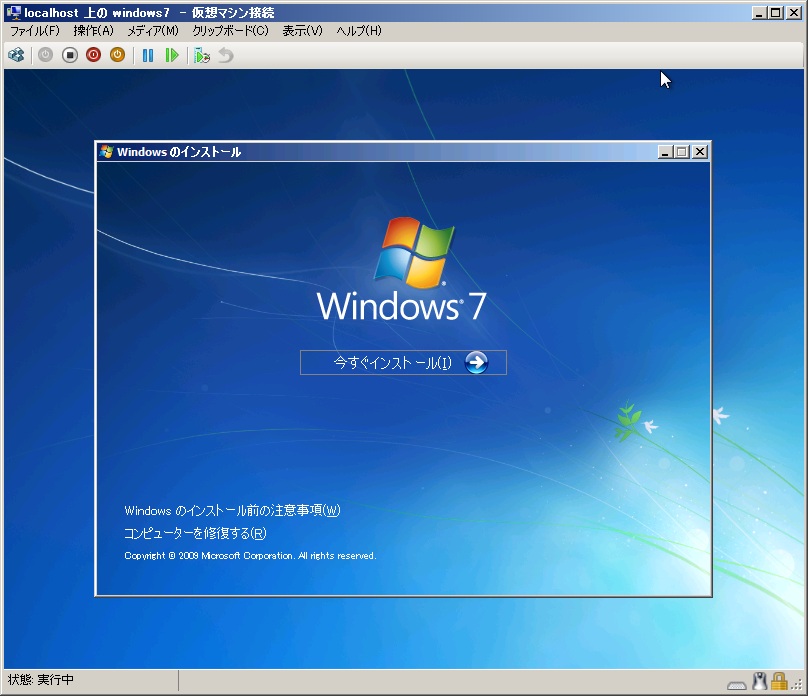Image resolution: width=808 pixels, height=696 pixels.
Task: Take a snapshot of the VM
Action: pyautogui.click(x=202, y=55)
